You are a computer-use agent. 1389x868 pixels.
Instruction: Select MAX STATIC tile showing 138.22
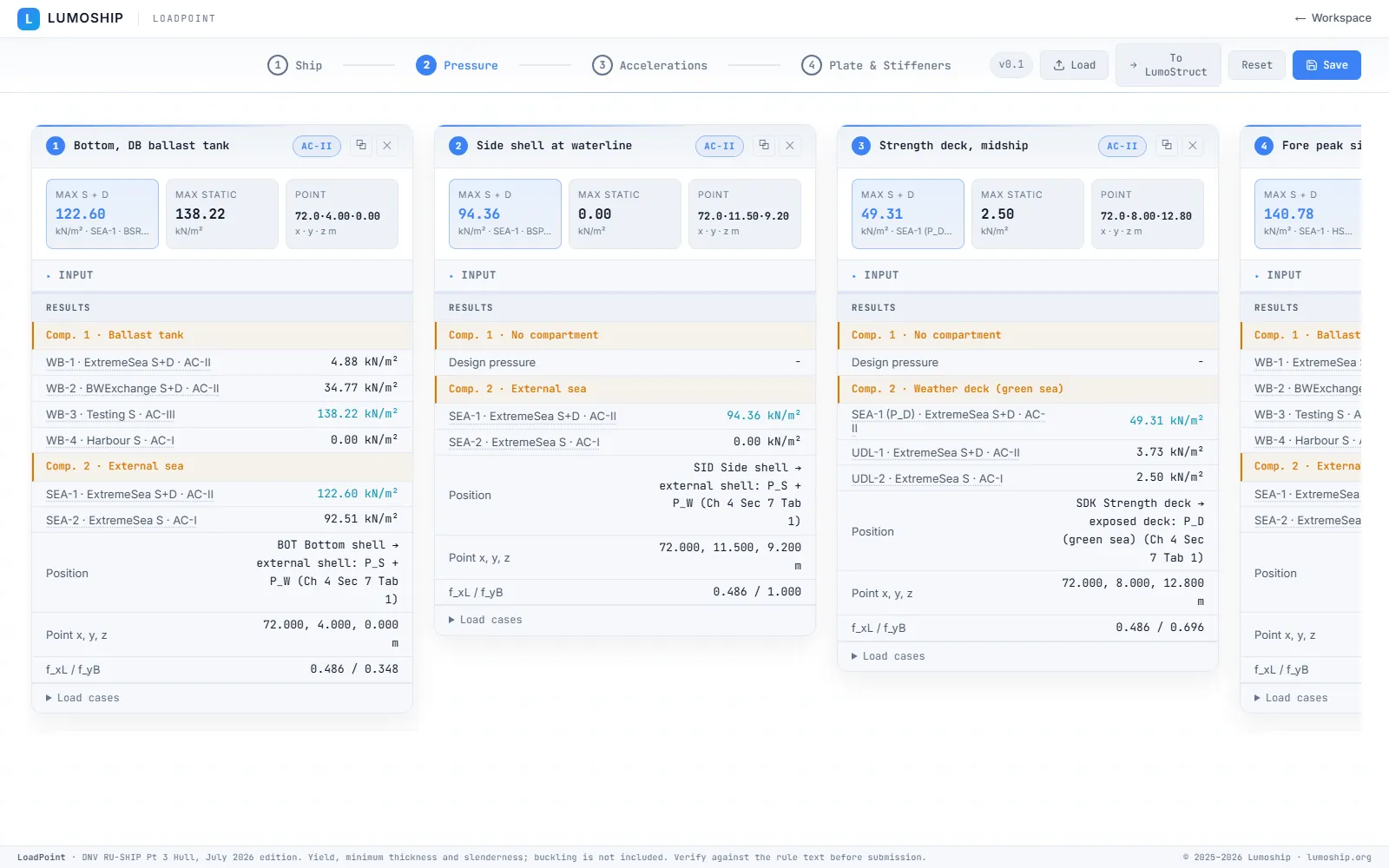point(222,214)
